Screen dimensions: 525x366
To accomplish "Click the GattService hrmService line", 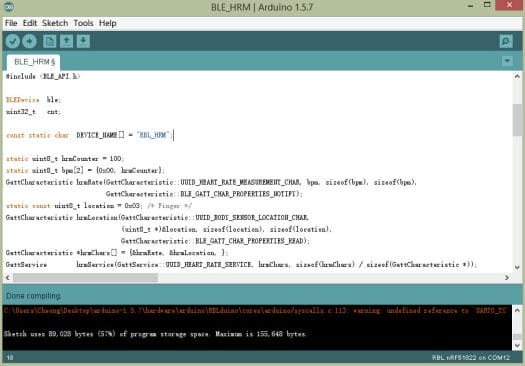I will pos(241,265).
